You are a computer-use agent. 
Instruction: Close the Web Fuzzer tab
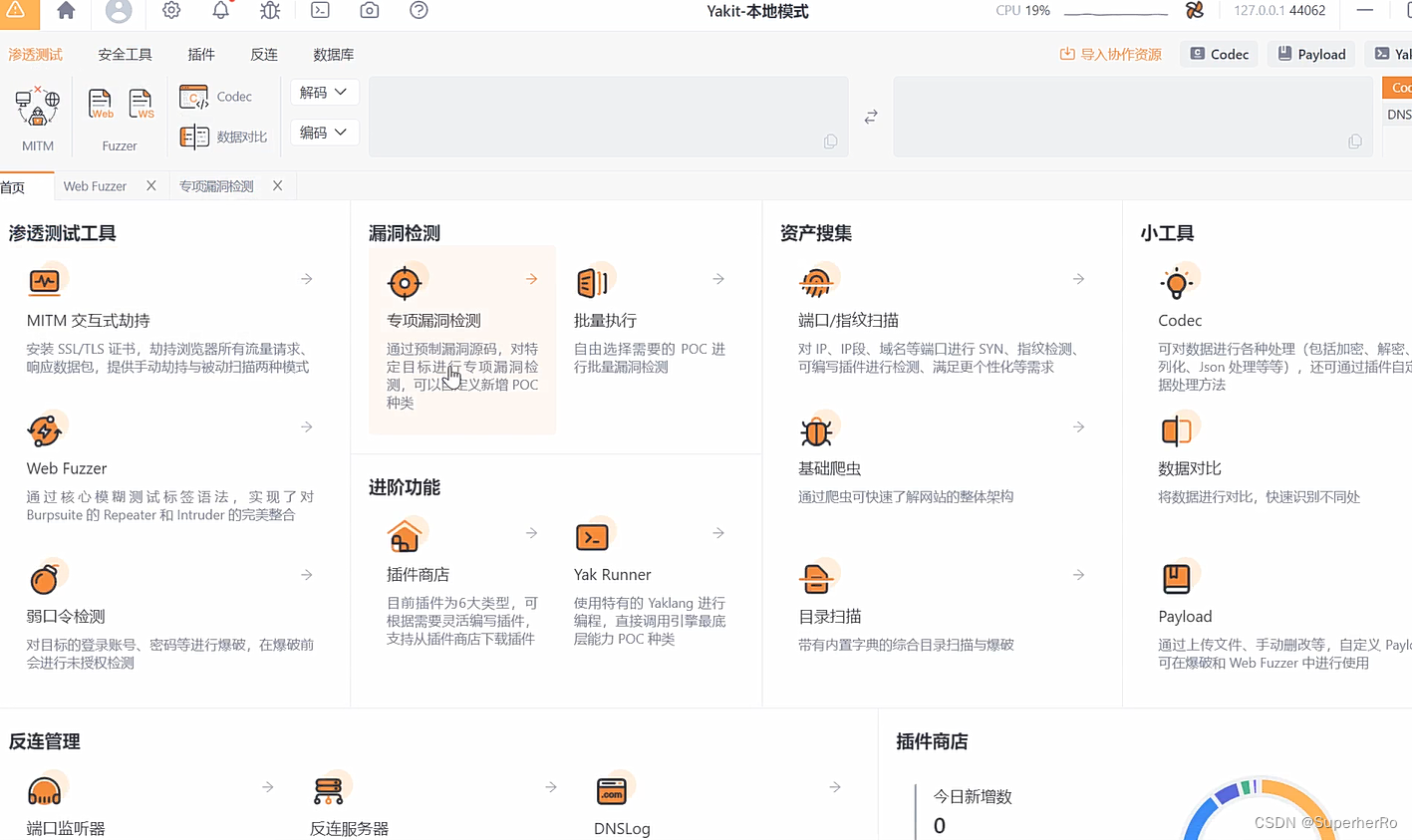(151, 185)
